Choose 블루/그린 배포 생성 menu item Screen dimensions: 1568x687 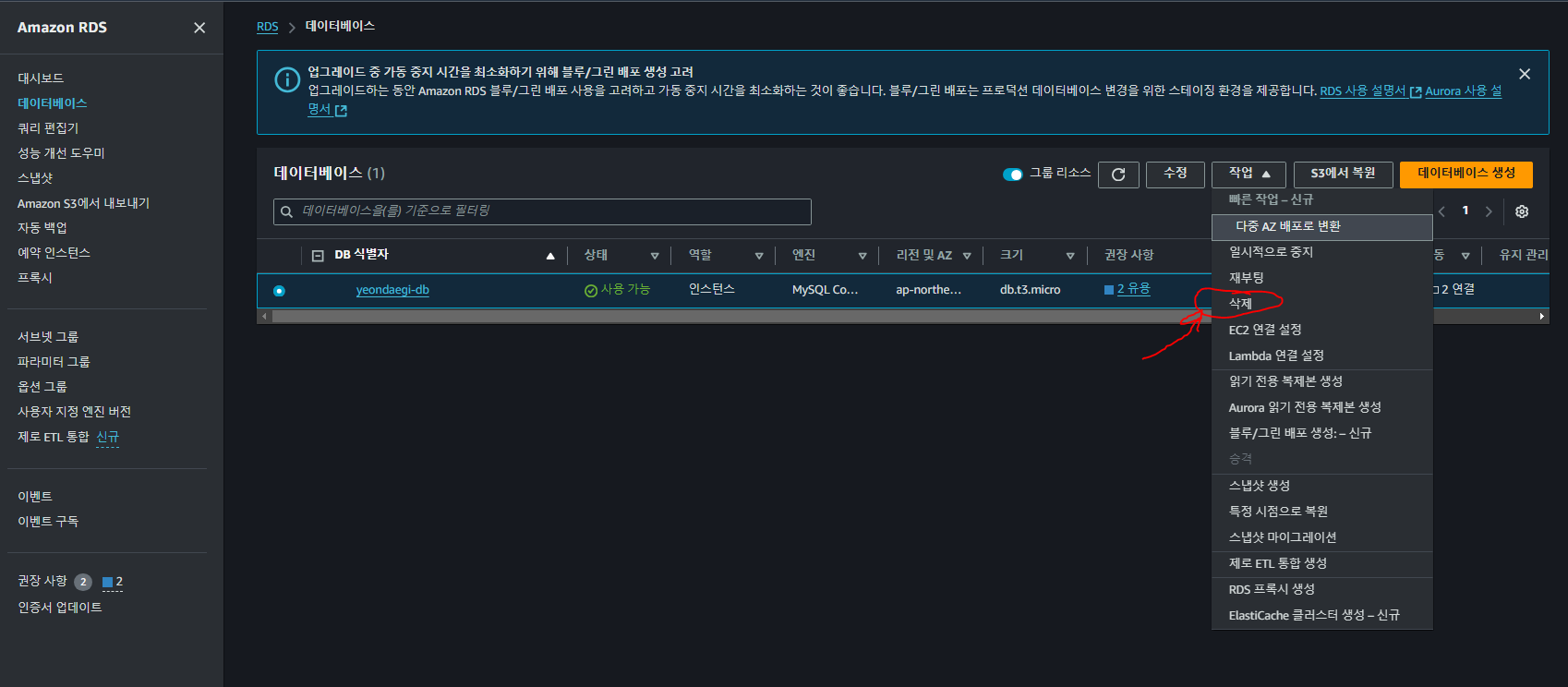point(1321,433)
